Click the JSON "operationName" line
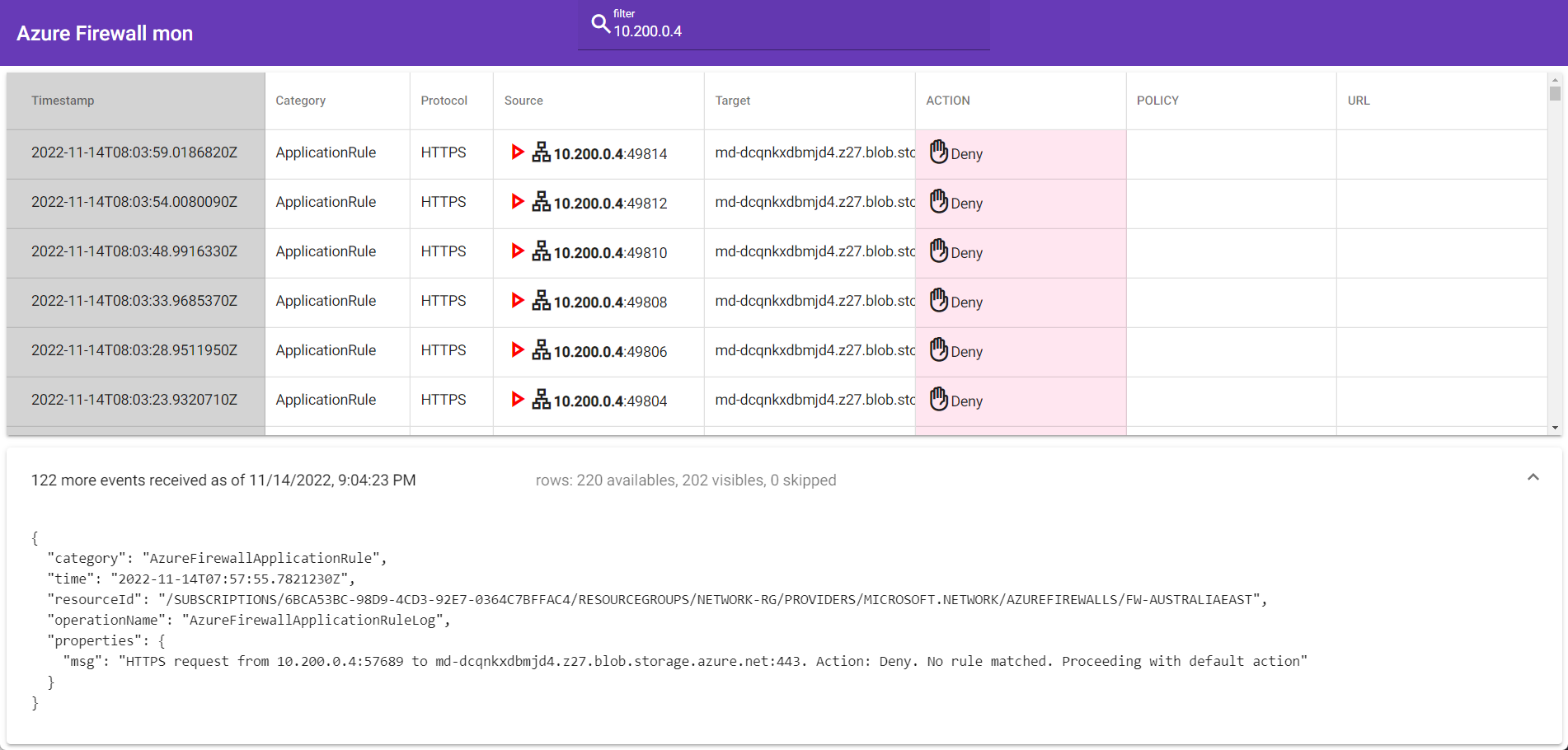Screen dimensions: 1568x750 point(249,620)
